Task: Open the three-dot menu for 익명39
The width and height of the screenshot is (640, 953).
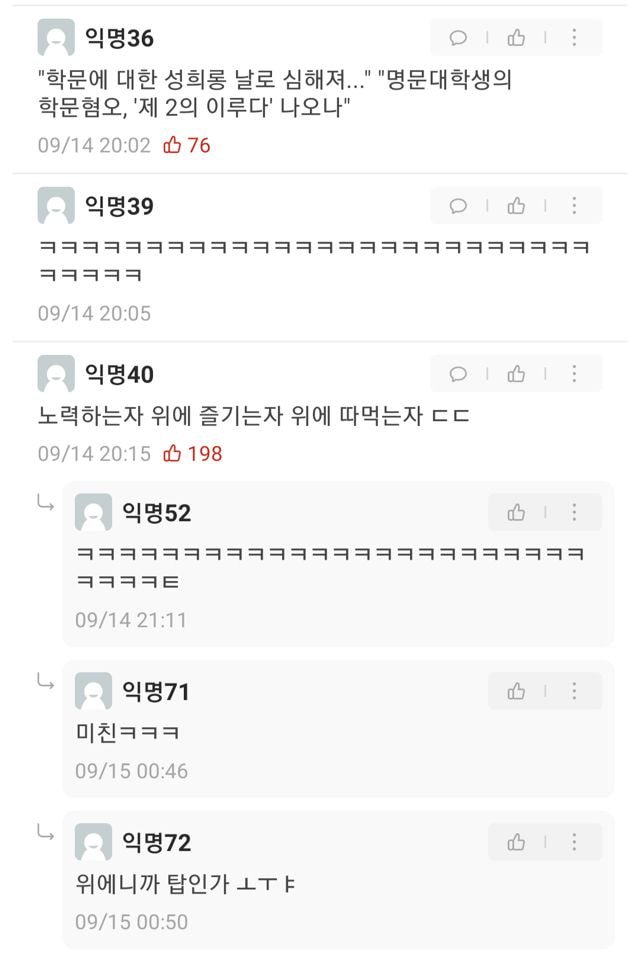Action: pos(574,206)
